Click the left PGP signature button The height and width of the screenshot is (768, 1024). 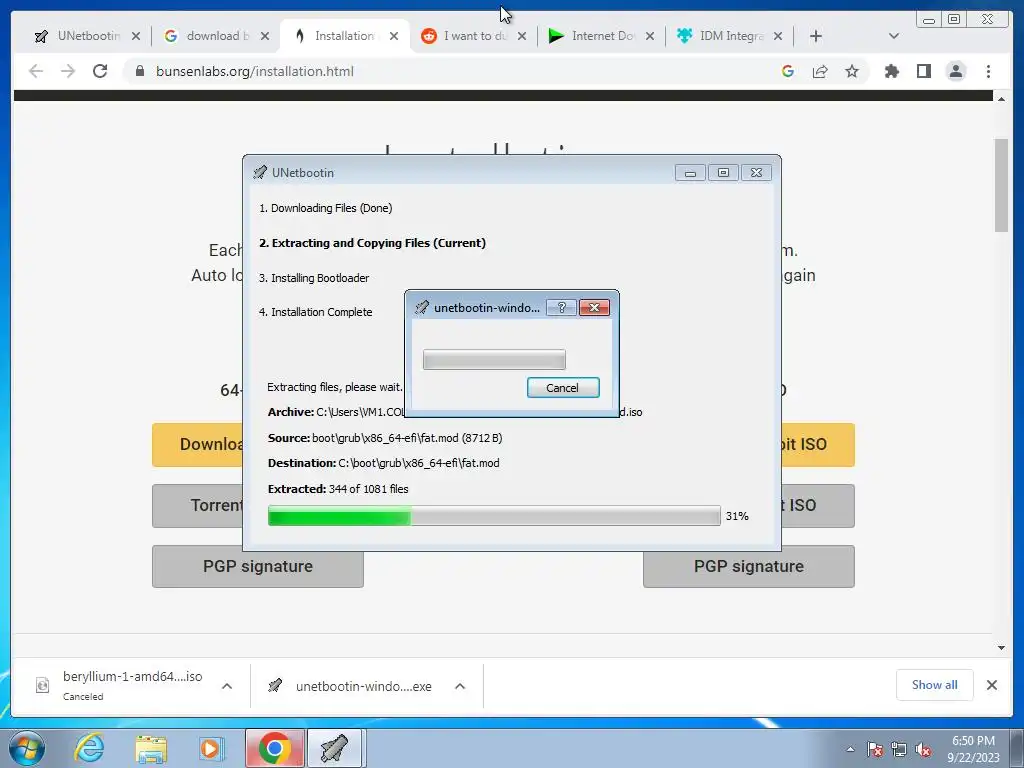(258, 566)
